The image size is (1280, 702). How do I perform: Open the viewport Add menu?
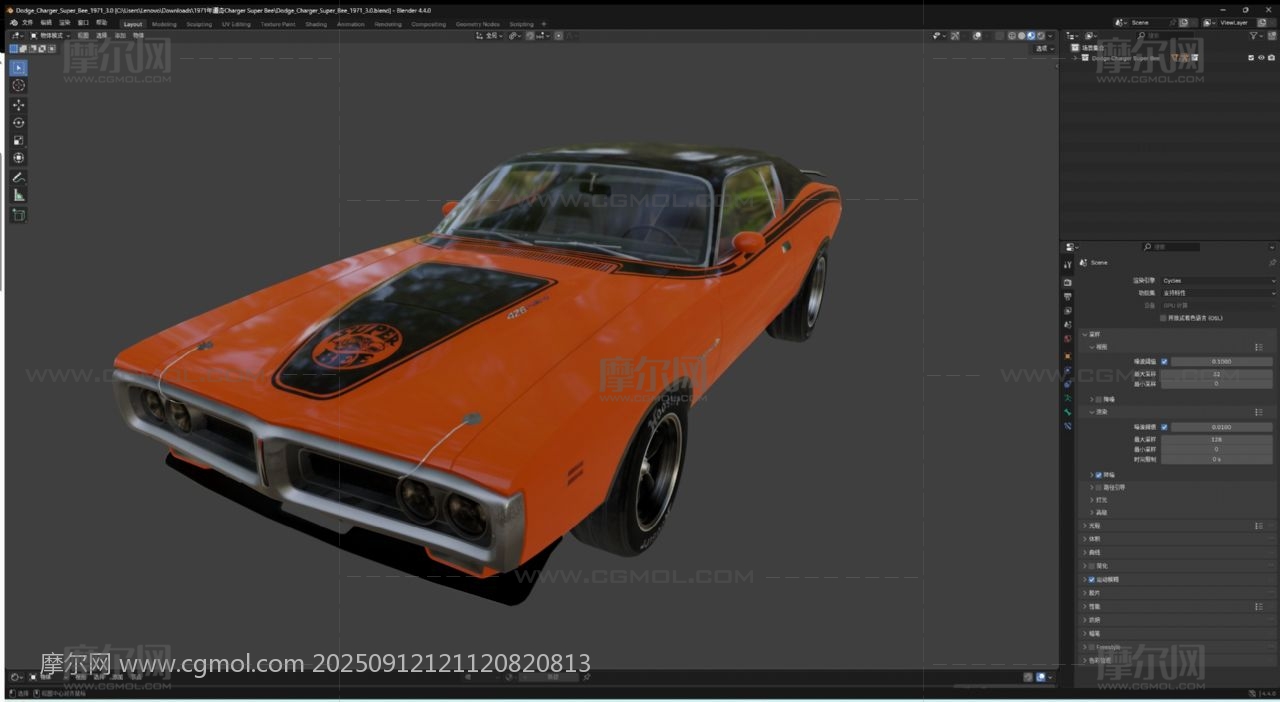[120, 35]
